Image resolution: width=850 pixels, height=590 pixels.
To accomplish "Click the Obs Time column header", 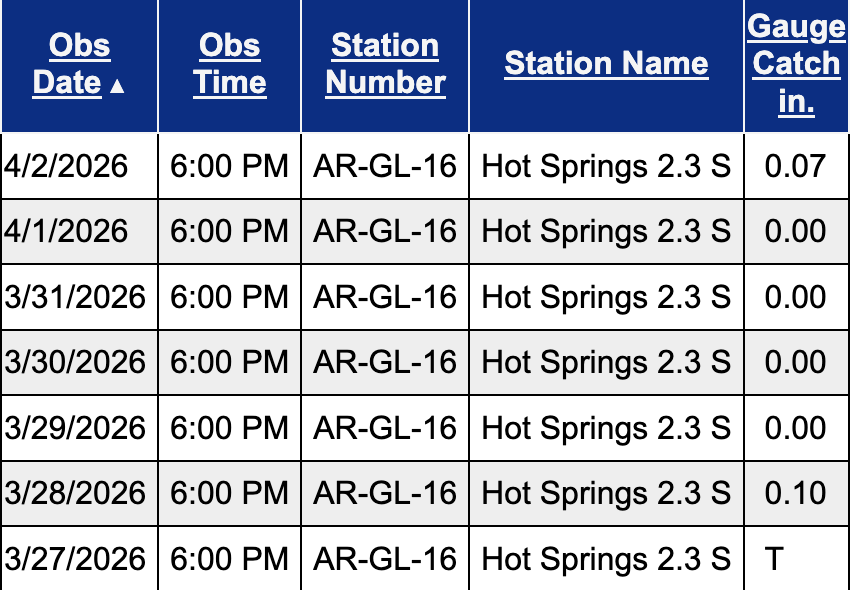I will click(x=230, y=64).
